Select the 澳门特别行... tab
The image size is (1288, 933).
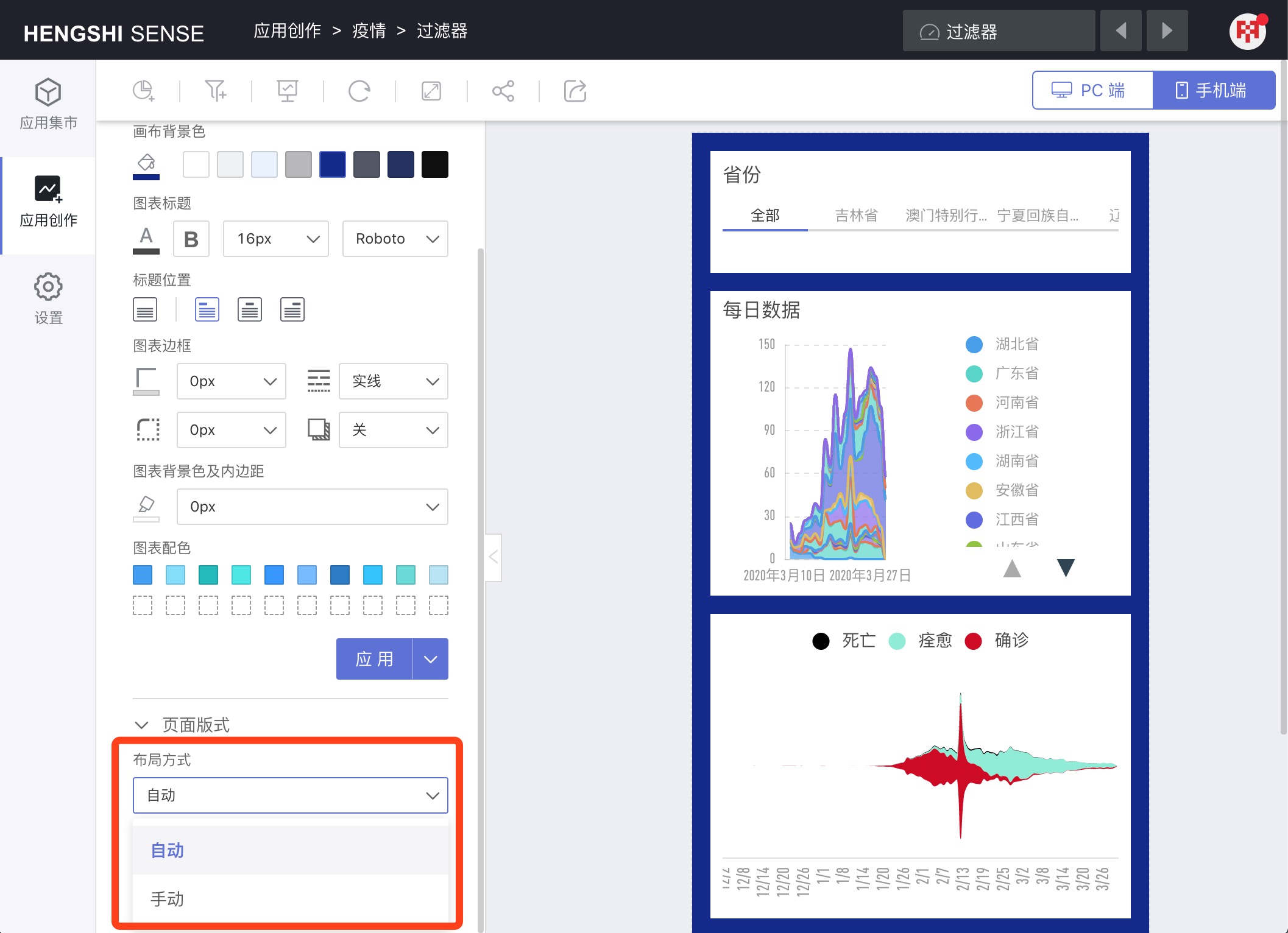pyautogui.click(x=946, y=216)
